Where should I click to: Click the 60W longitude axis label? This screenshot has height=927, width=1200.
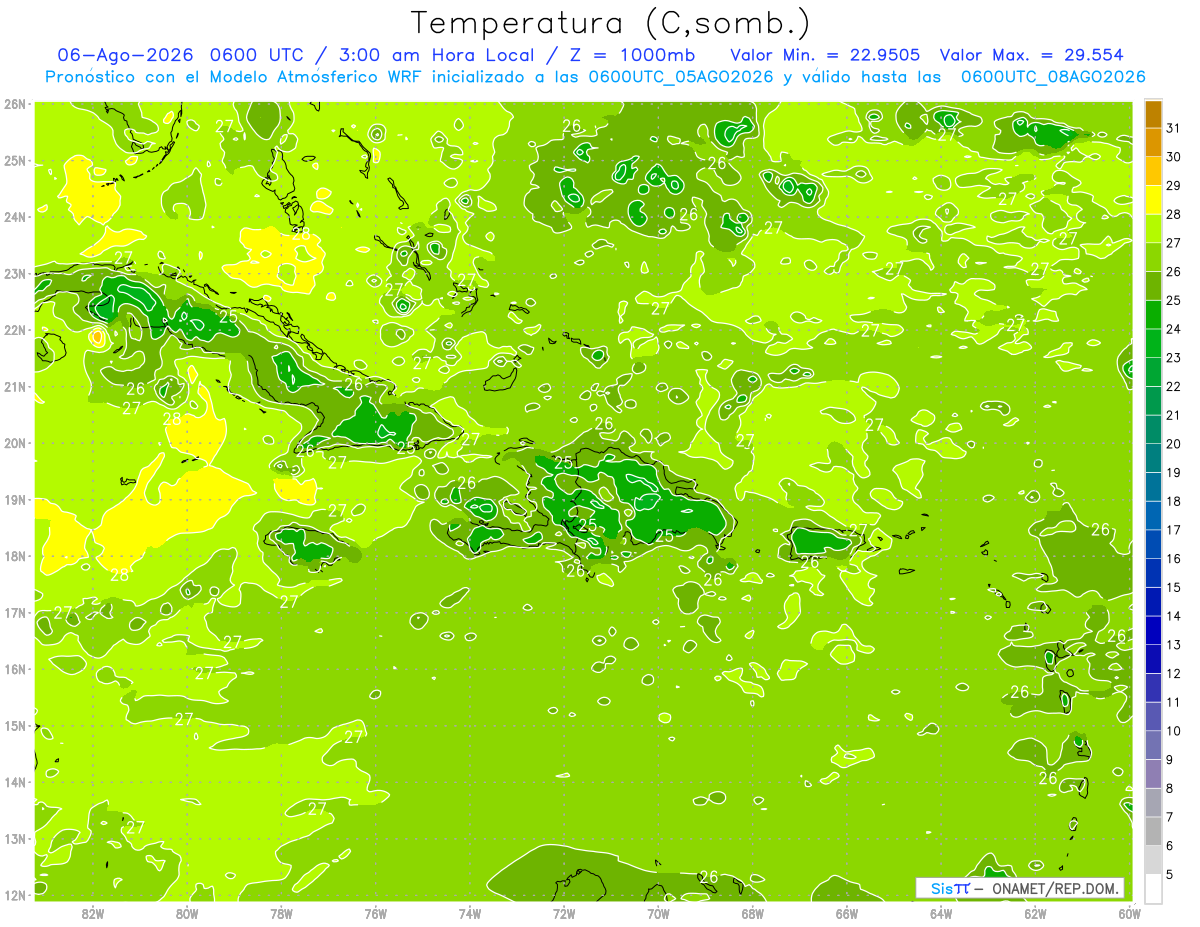(x=1129, y=913)
